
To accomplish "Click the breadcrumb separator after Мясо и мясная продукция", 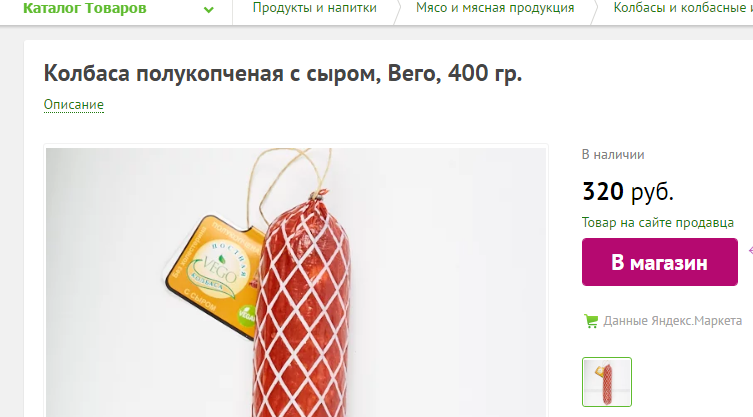I will tap(594, 11).
